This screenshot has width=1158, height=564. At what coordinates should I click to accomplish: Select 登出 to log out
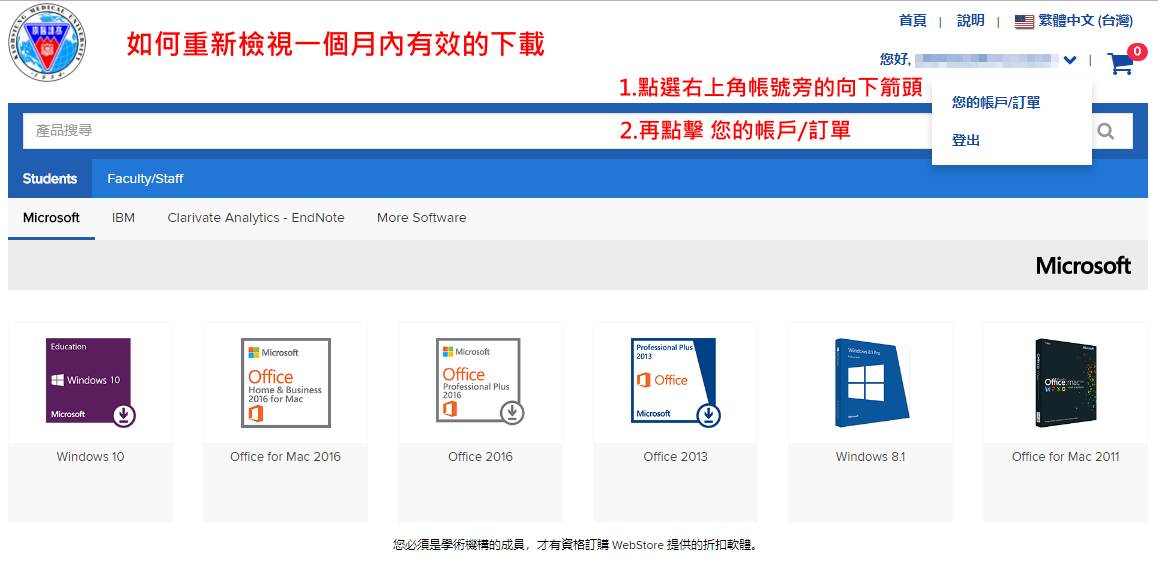(x=966, y=140)
